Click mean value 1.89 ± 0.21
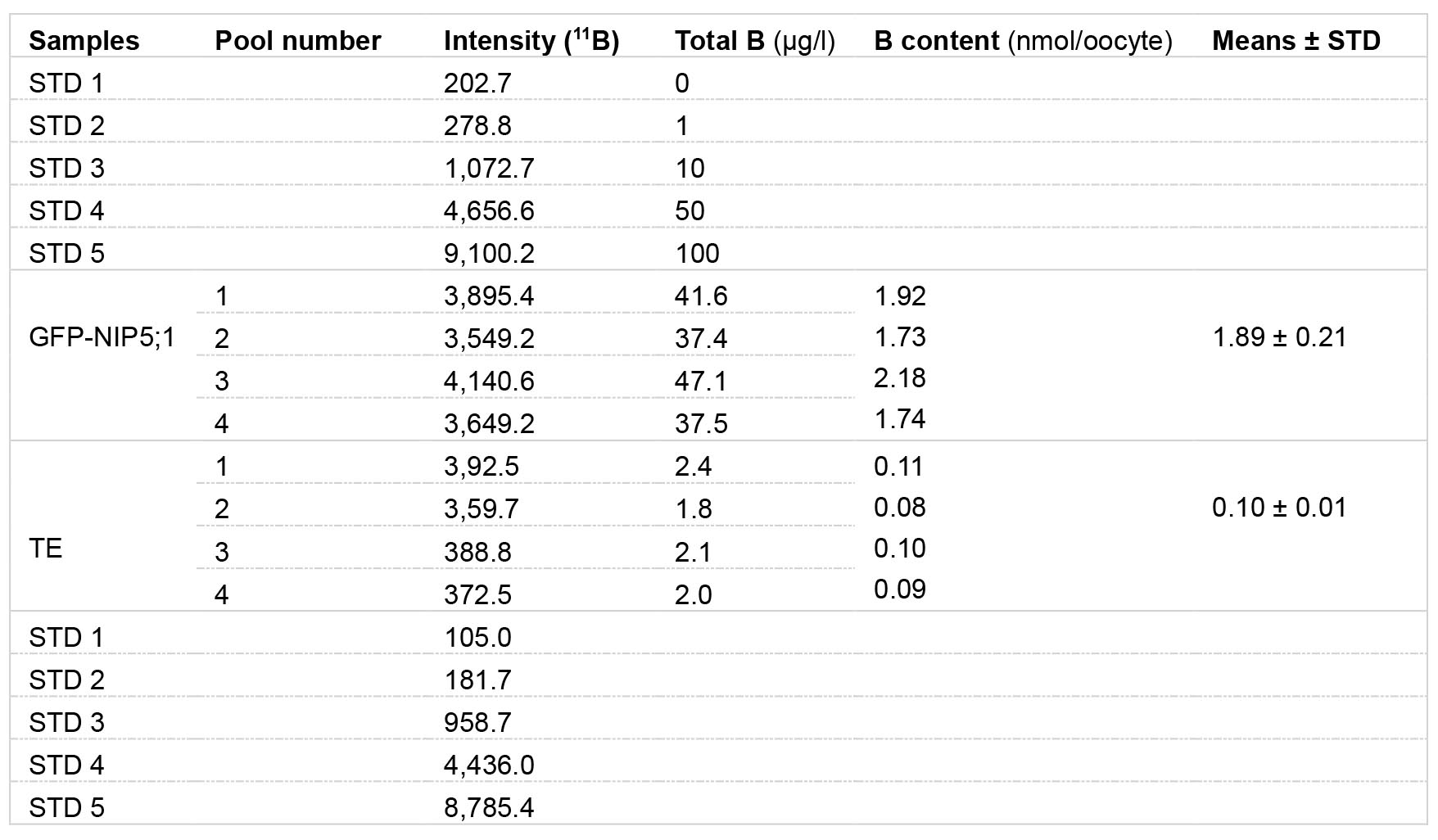The image size is (1438, 840). coord(1279,337)
